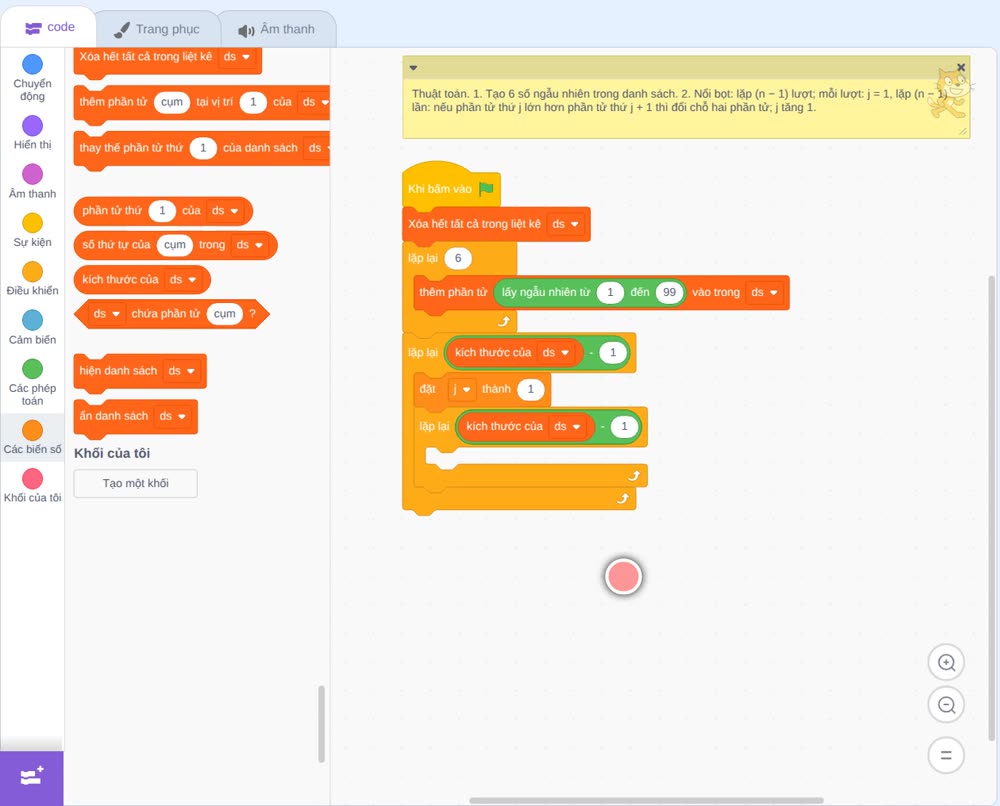Open the add extension button
The height and width of the screenshot is (806, 1000).
[32, 778]
